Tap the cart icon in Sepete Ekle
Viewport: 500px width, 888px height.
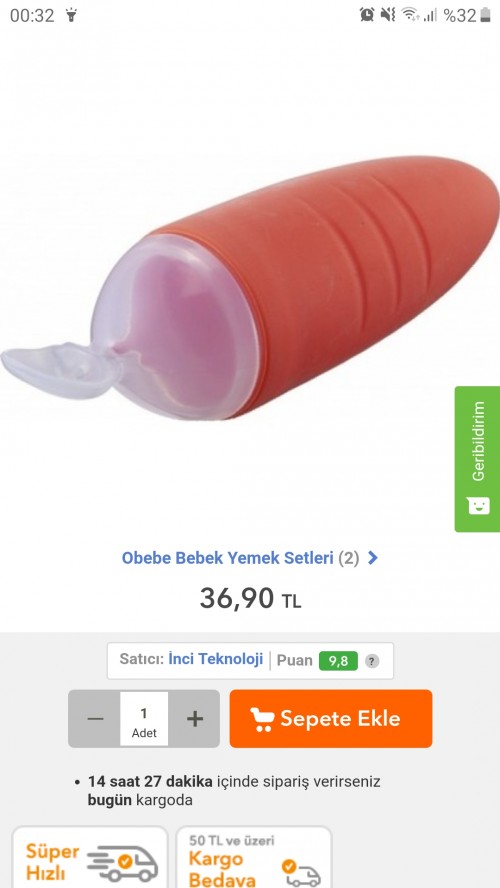tap(262, 719)
